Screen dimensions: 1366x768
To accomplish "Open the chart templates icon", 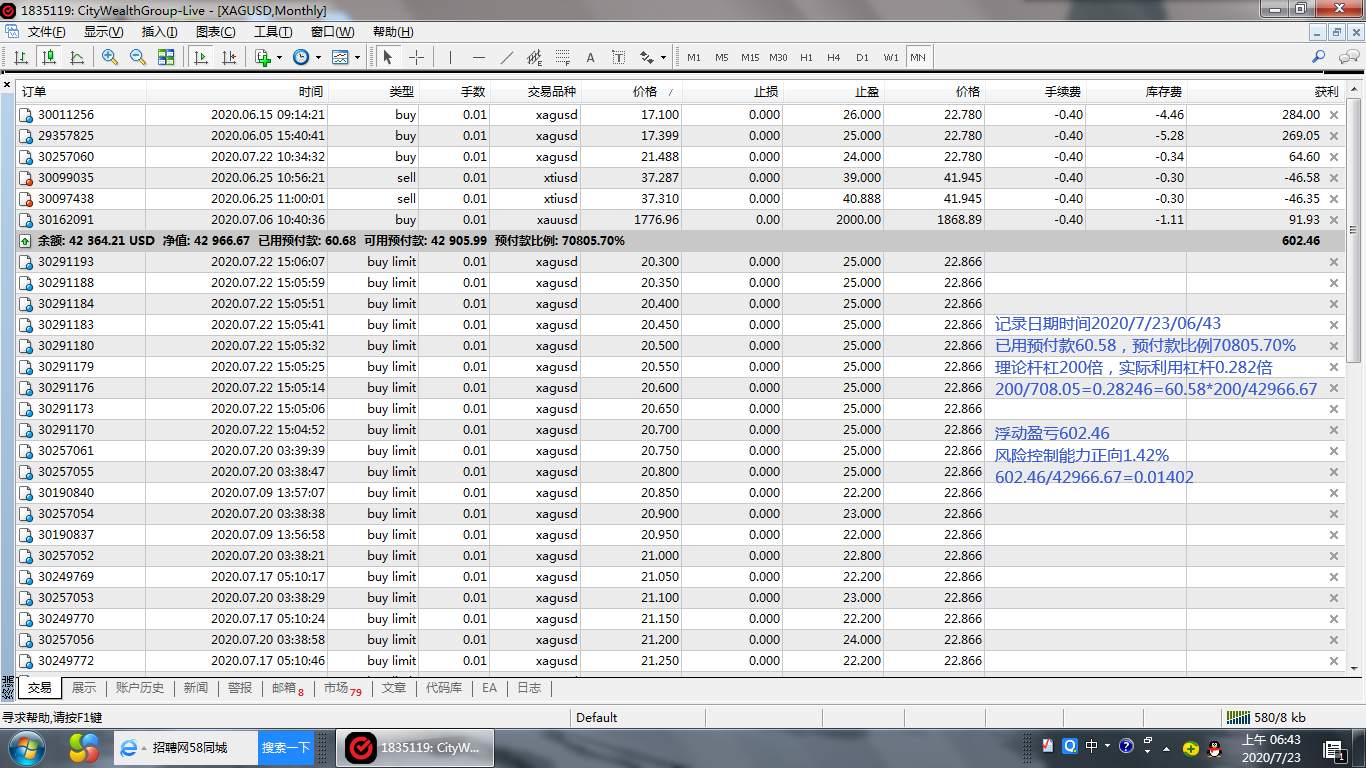I will point(340,57).
